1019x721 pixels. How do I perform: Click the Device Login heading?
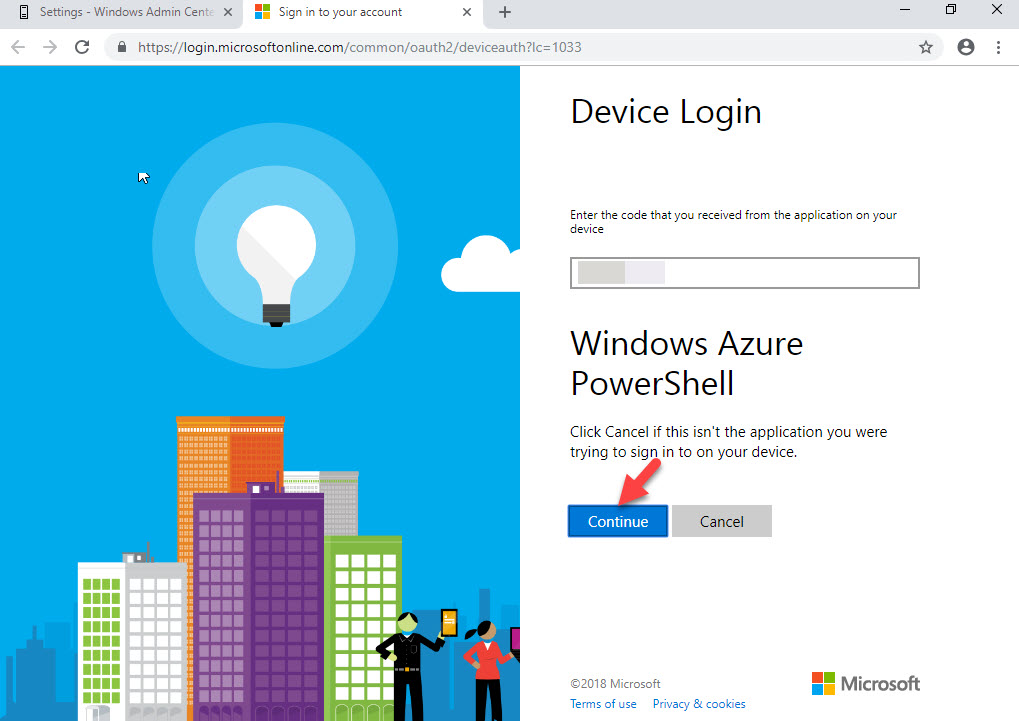coord(665,112)
